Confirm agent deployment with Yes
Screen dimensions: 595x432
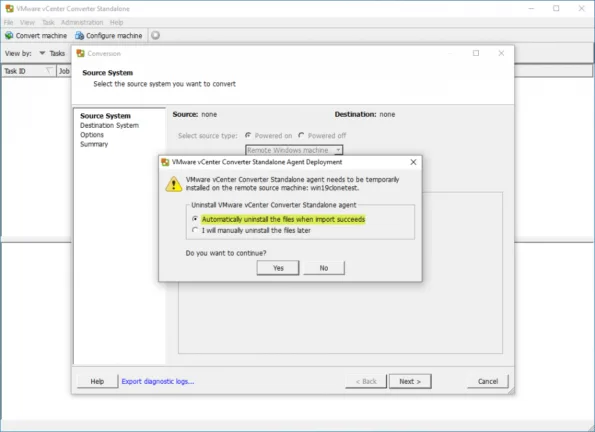click(x=278, y=268)
